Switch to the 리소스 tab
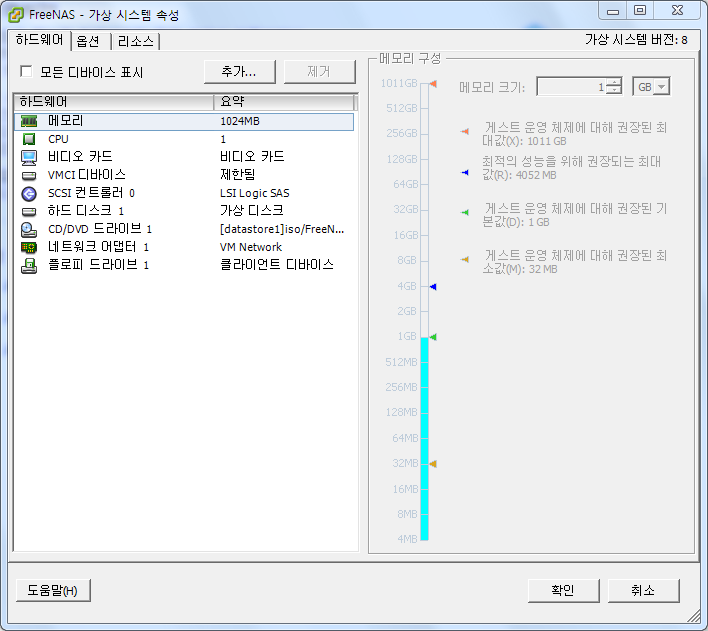Screen dimensions: 708x631 [x=135, y=42]
